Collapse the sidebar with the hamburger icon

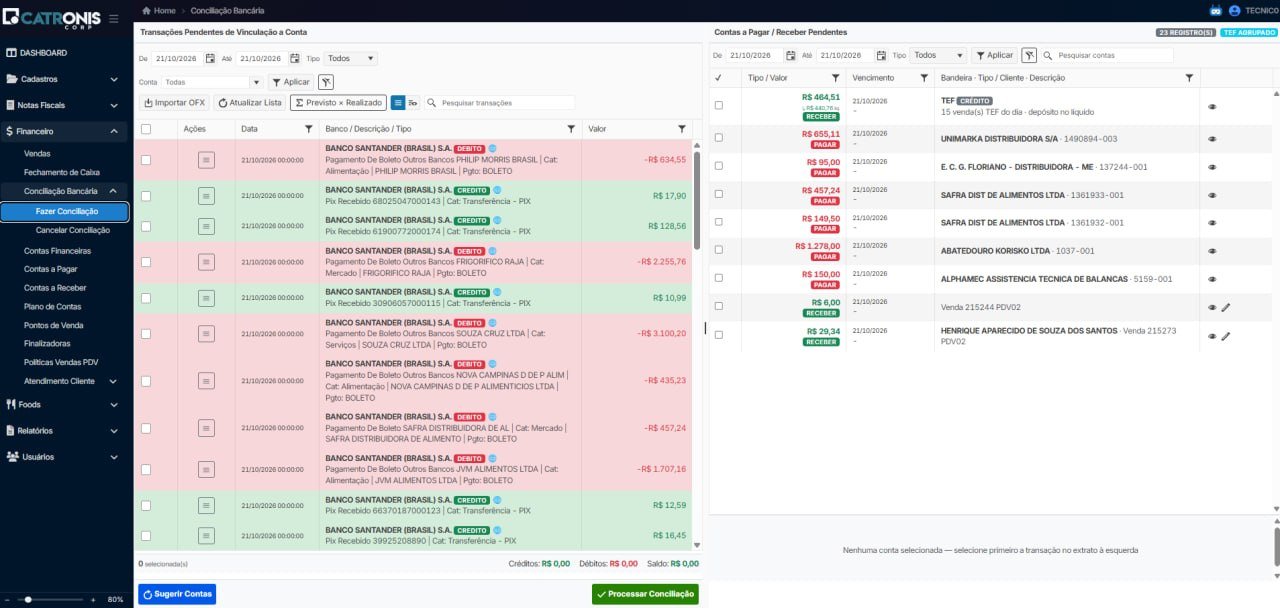[x=113, y=19]
